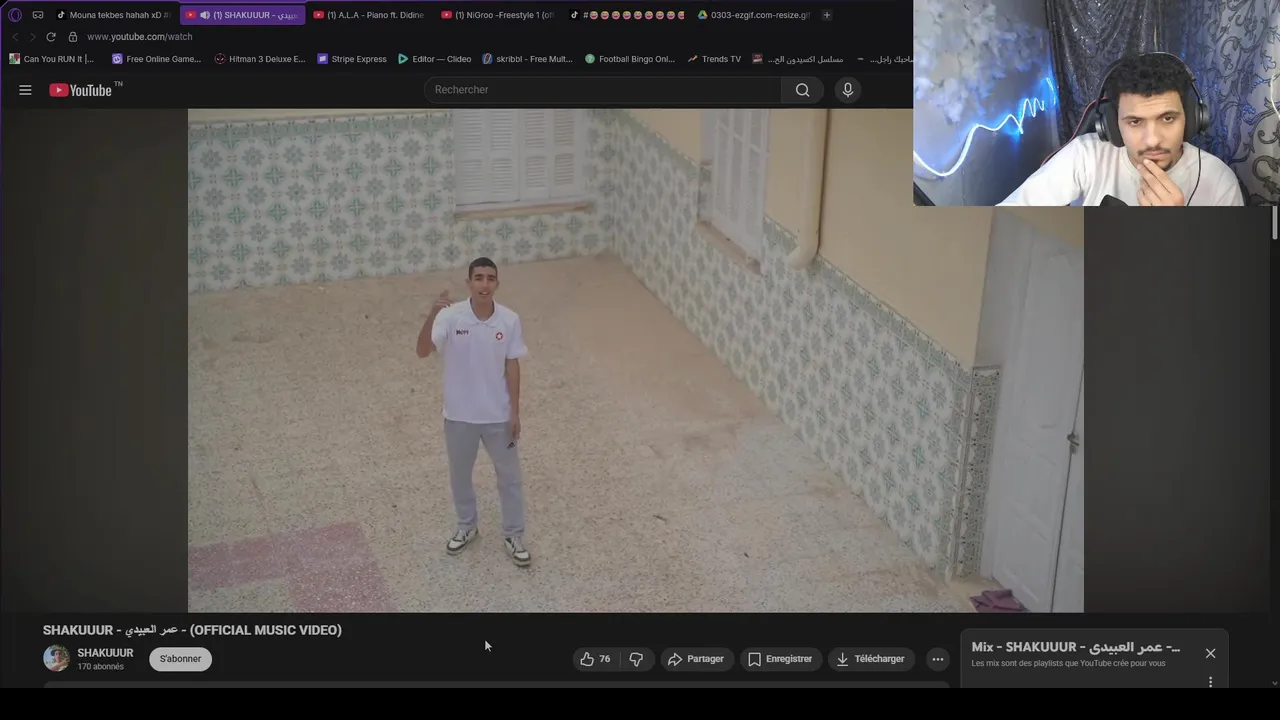The height and width of the screenshot is (720, 1280).
Task: Switch to the emoji TikTok tab
Action: pos(626,15)
